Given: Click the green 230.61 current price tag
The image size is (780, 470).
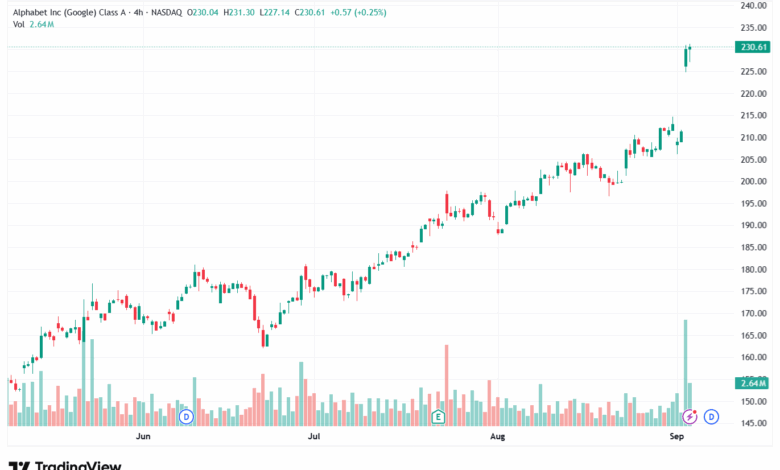Looking at the screenshot, I should tap(752, 47).
